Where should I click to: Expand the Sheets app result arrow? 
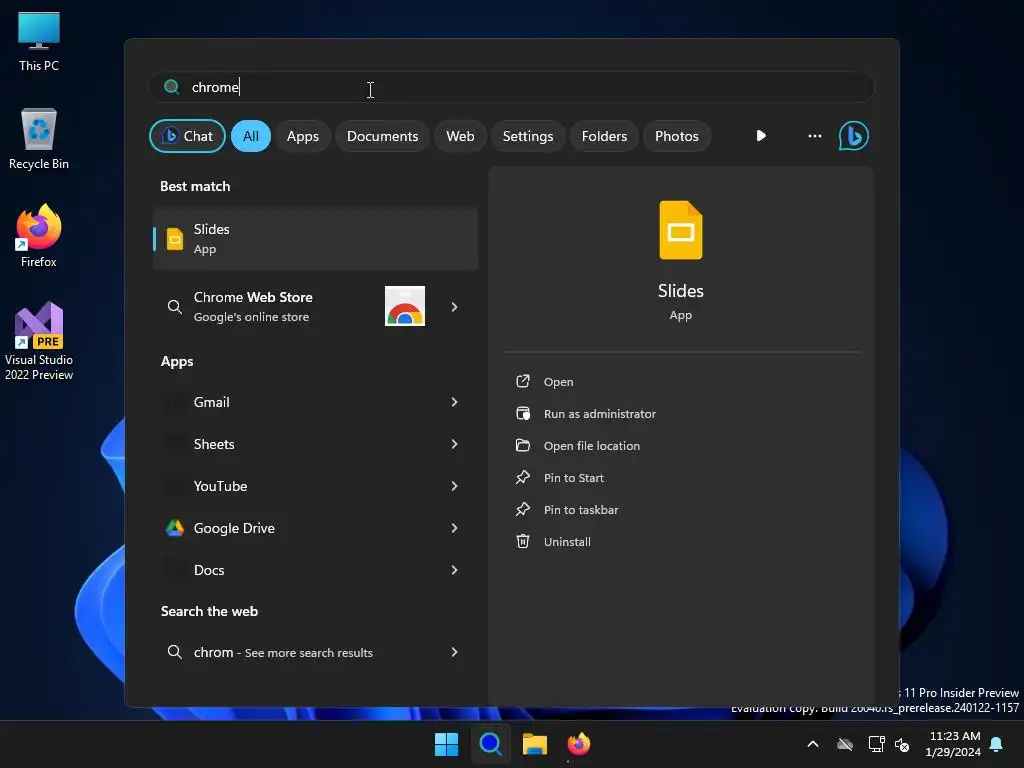click(x=455, y=444)
